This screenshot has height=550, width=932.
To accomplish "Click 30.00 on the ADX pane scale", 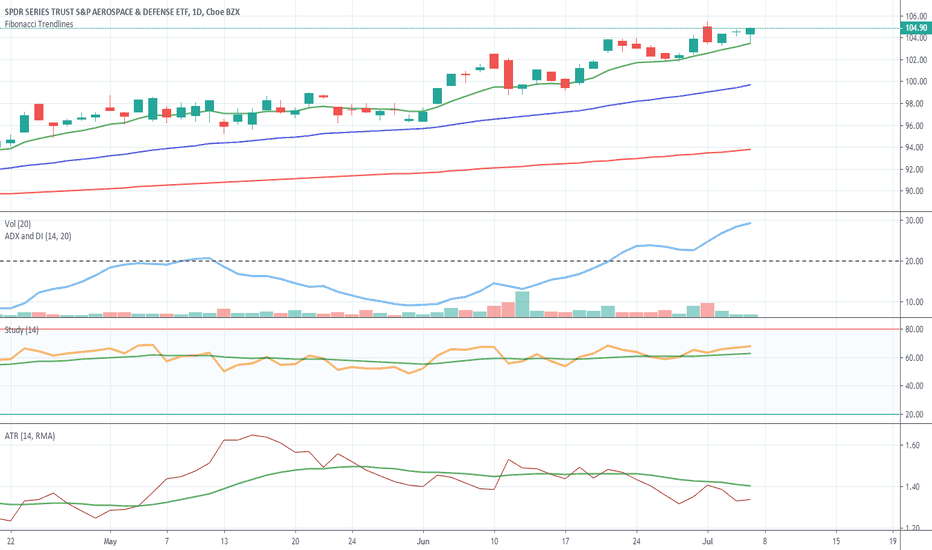I will point(914,221).
